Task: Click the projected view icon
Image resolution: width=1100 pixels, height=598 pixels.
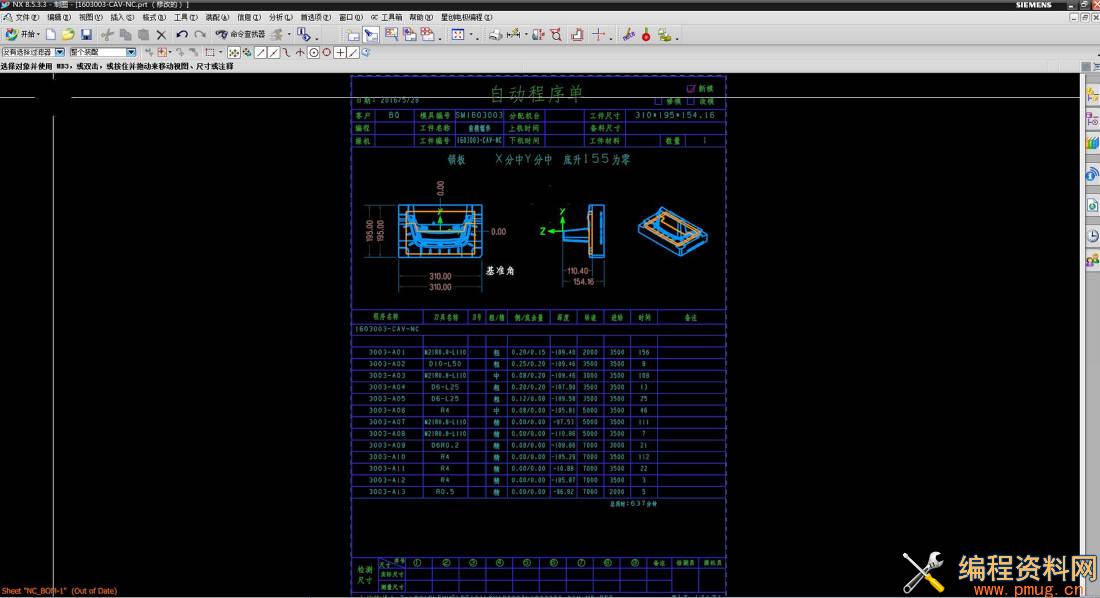Action: coord(410,34)
